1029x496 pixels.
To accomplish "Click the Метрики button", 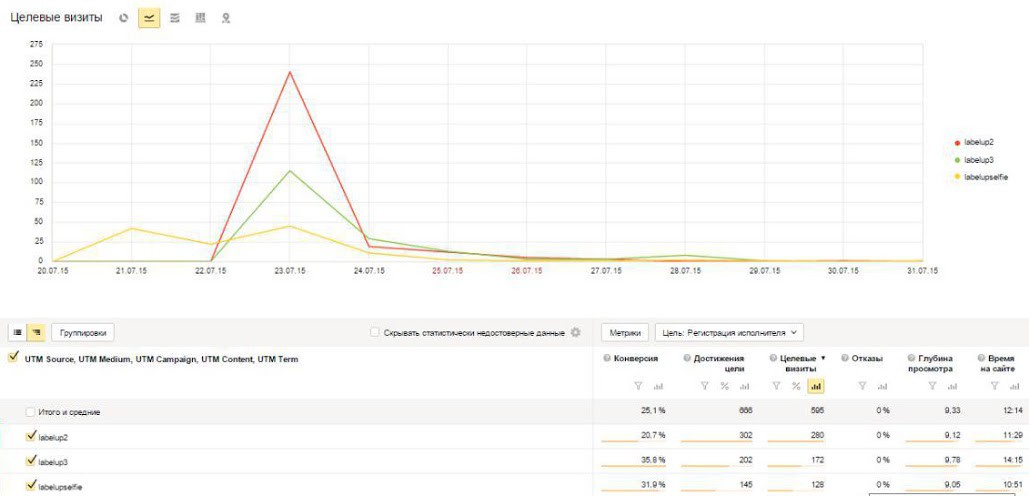I will [624, 333].
